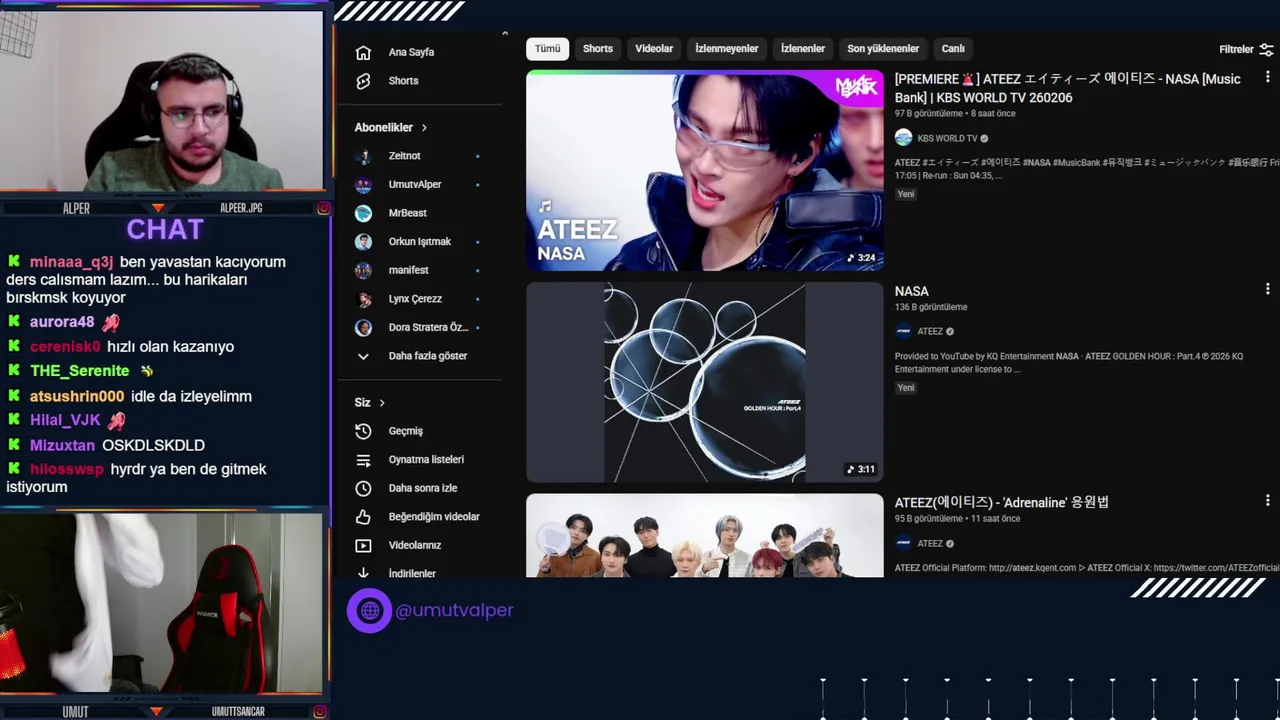Select the İzlenenler filter chip
Screen dimensions: 1280x720
pyautogui.click(x=803, y=49)
